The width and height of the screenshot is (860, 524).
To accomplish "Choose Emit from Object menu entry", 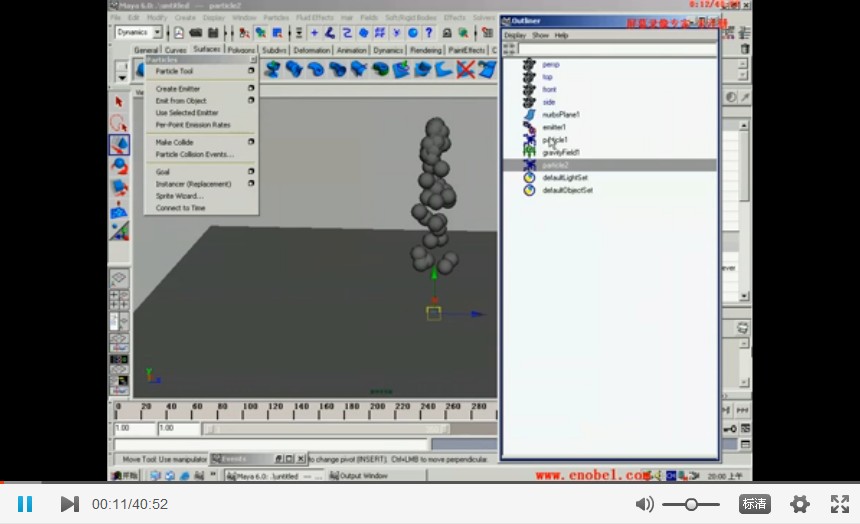I will tap(181, 100).
